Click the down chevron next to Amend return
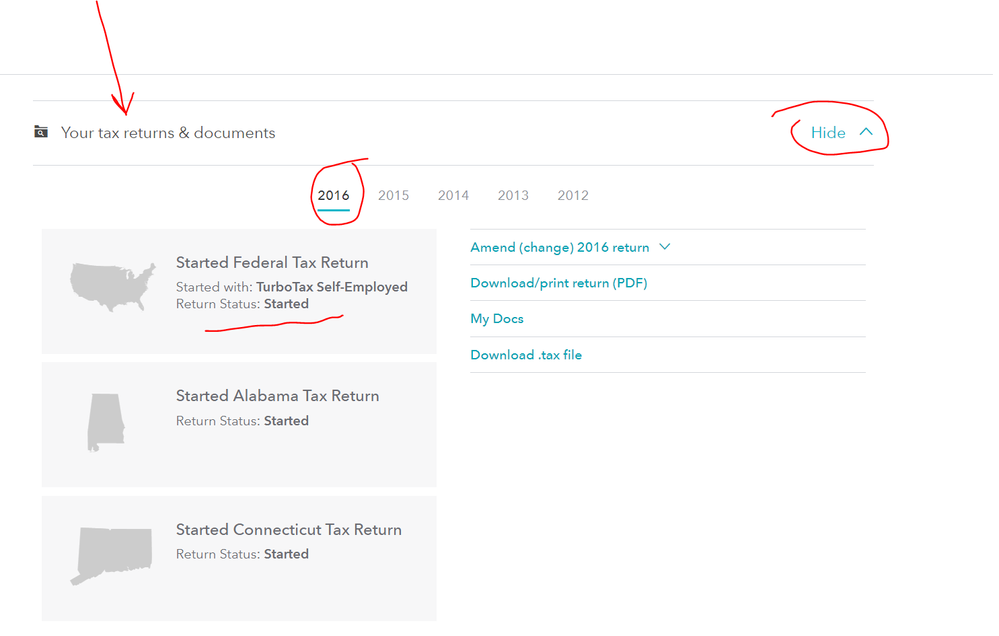 [x=664, y=247]
